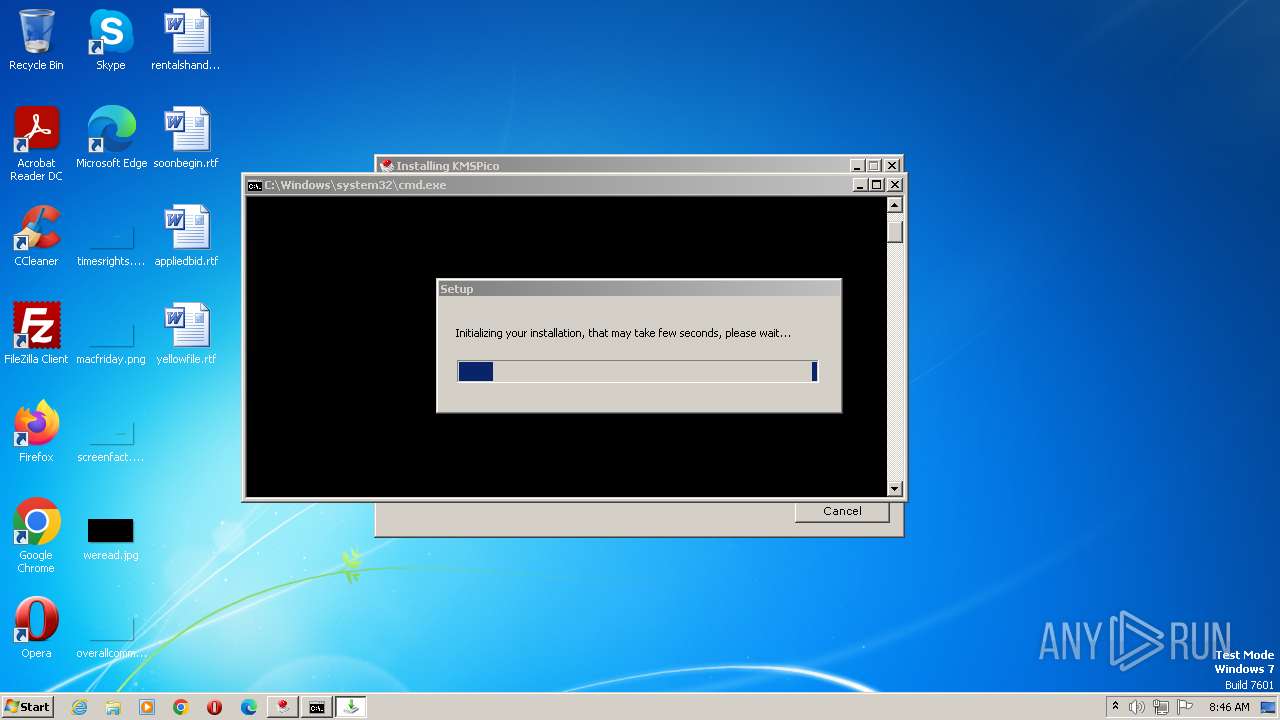1280x720 pixels.
Task: Select the rentalshand... Word document icon
Action: [x=186, y=40]
